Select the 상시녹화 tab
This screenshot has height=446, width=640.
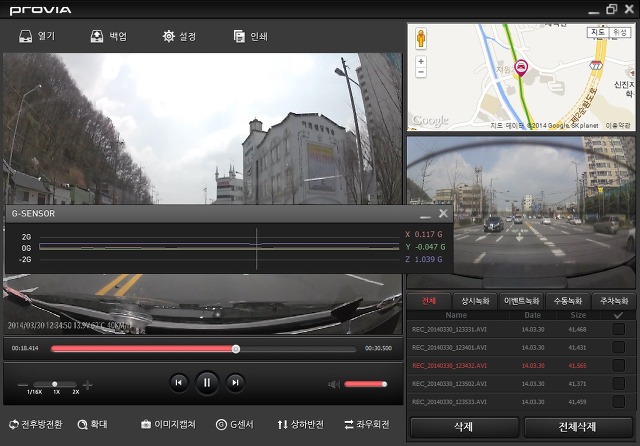(x=475, y=301)
